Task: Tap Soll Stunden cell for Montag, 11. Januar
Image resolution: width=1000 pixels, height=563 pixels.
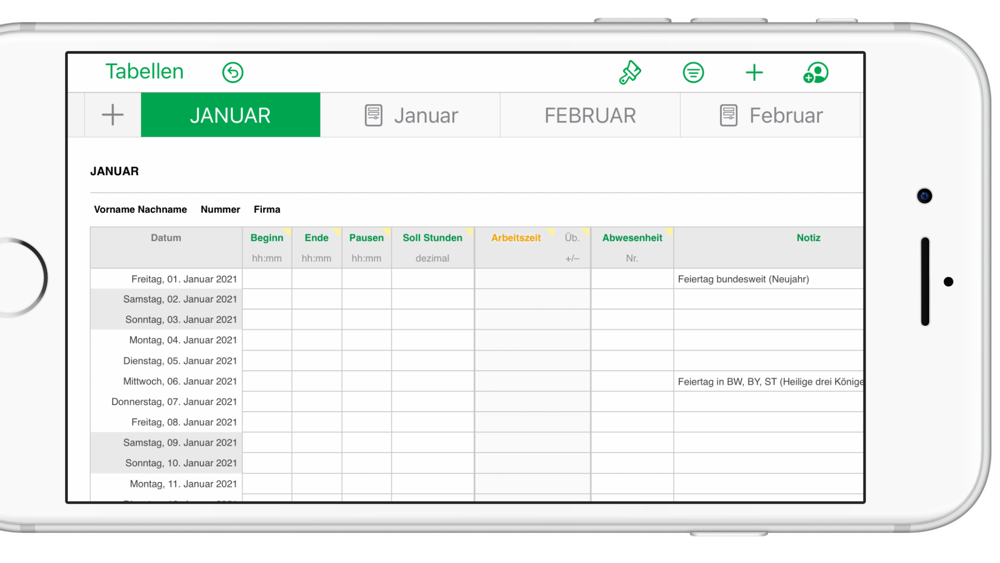Action: coord(432,483)
